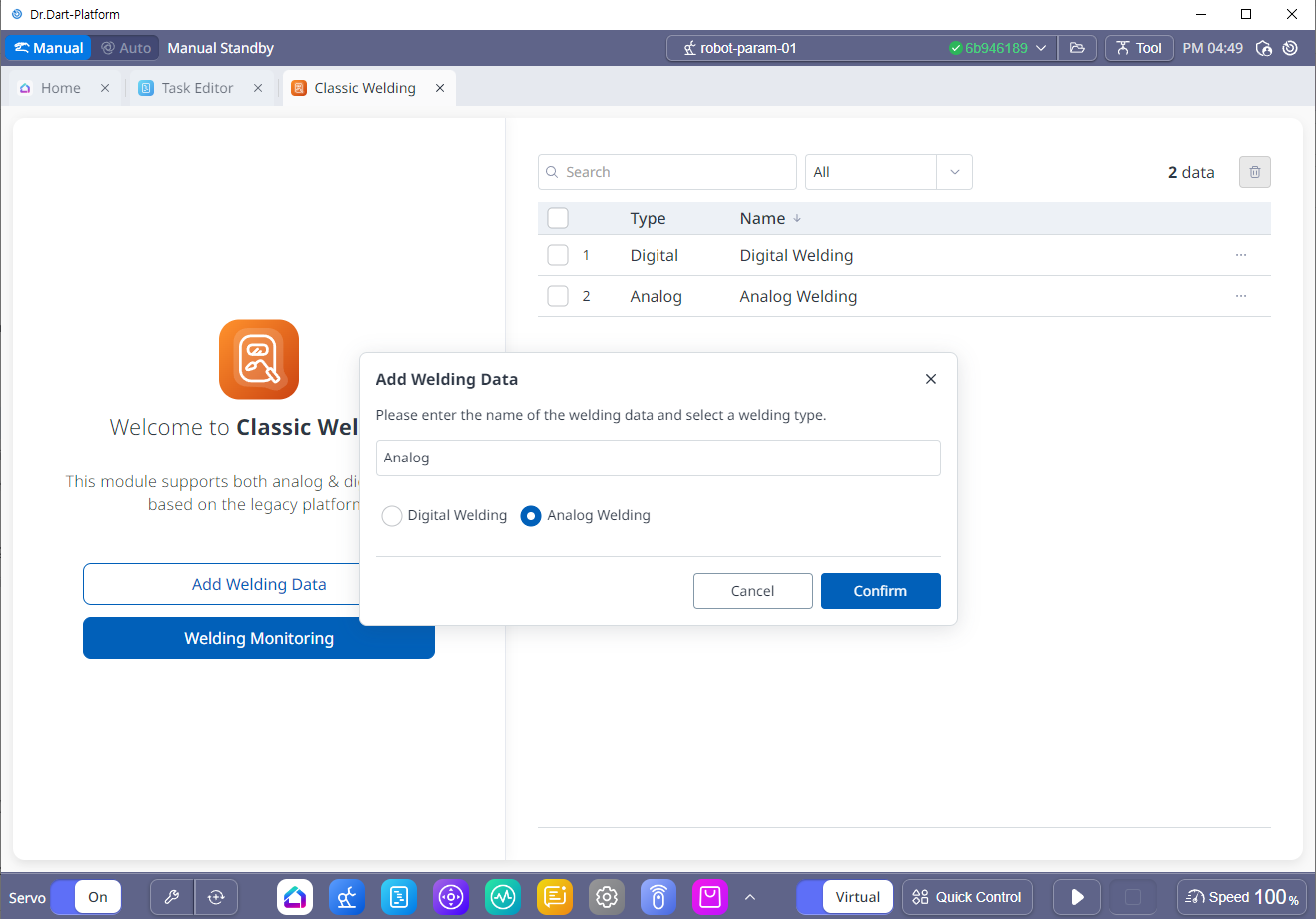Screen dimensions: 1316x919
Task: Open the green status monitoring dock icon
Action: click(503, 897)
